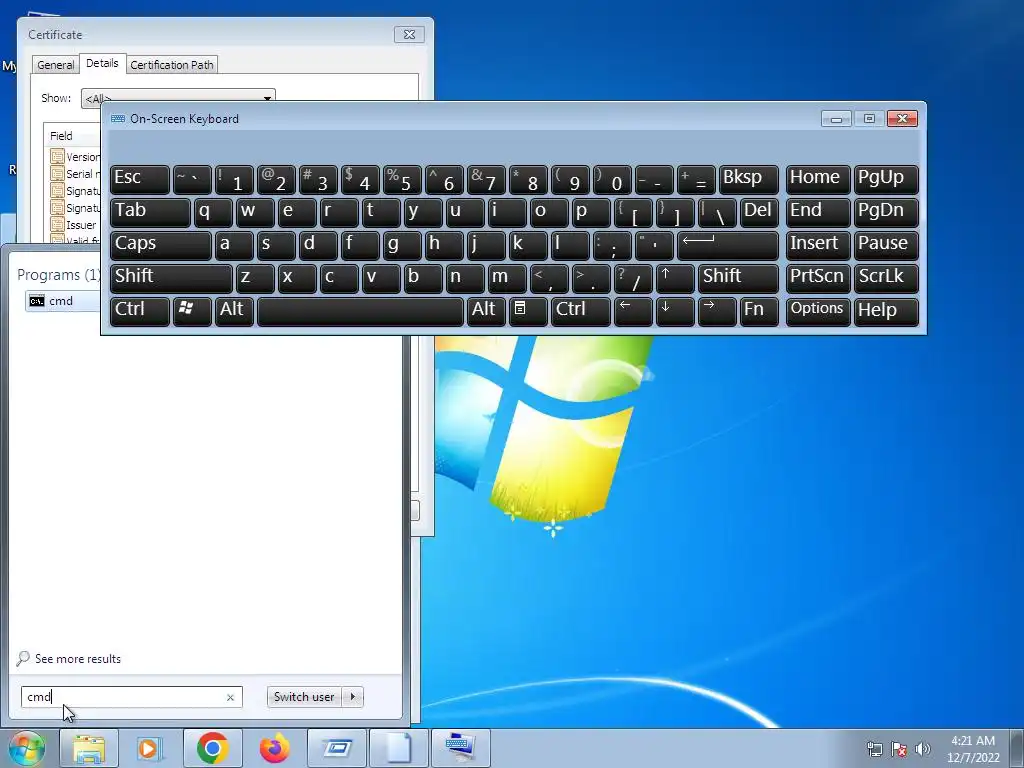Viewport: 1024px width, 768px height.
Task: Open Firefox from the taskbar
Action: 274,748
